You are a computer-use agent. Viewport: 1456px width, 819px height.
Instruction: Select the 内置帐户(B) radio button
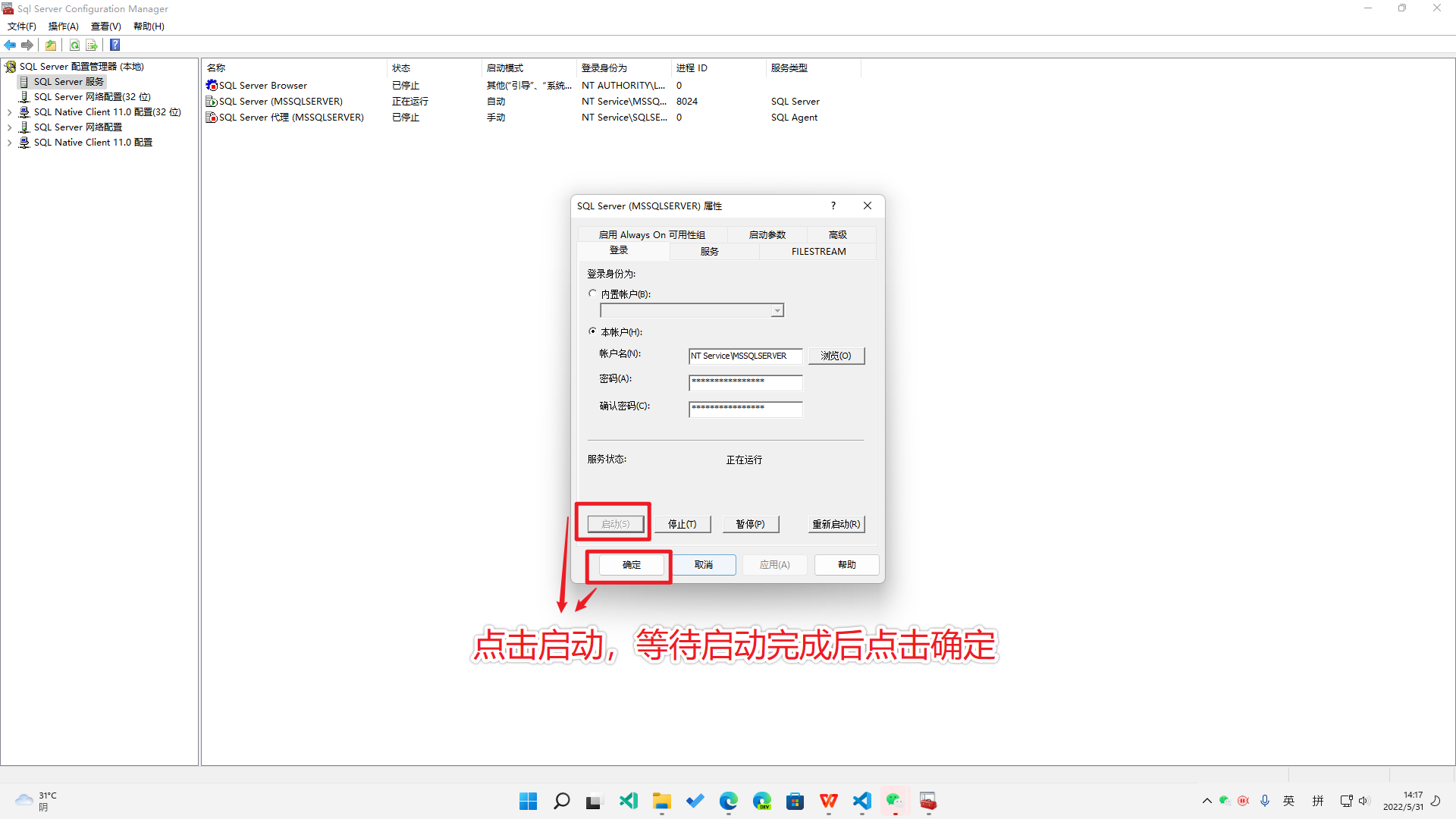[593, 294]
